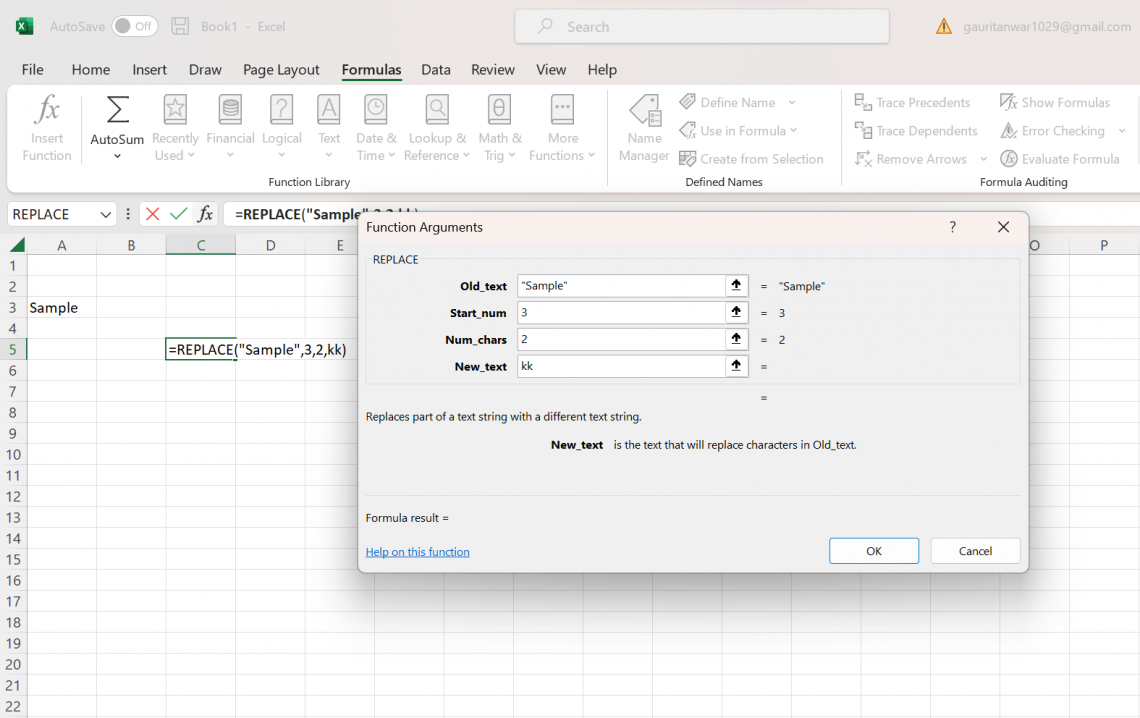The height and width of the screenshot is (718, 1140).
Task: Open Name Manager
Action: [x=644, y=127]
